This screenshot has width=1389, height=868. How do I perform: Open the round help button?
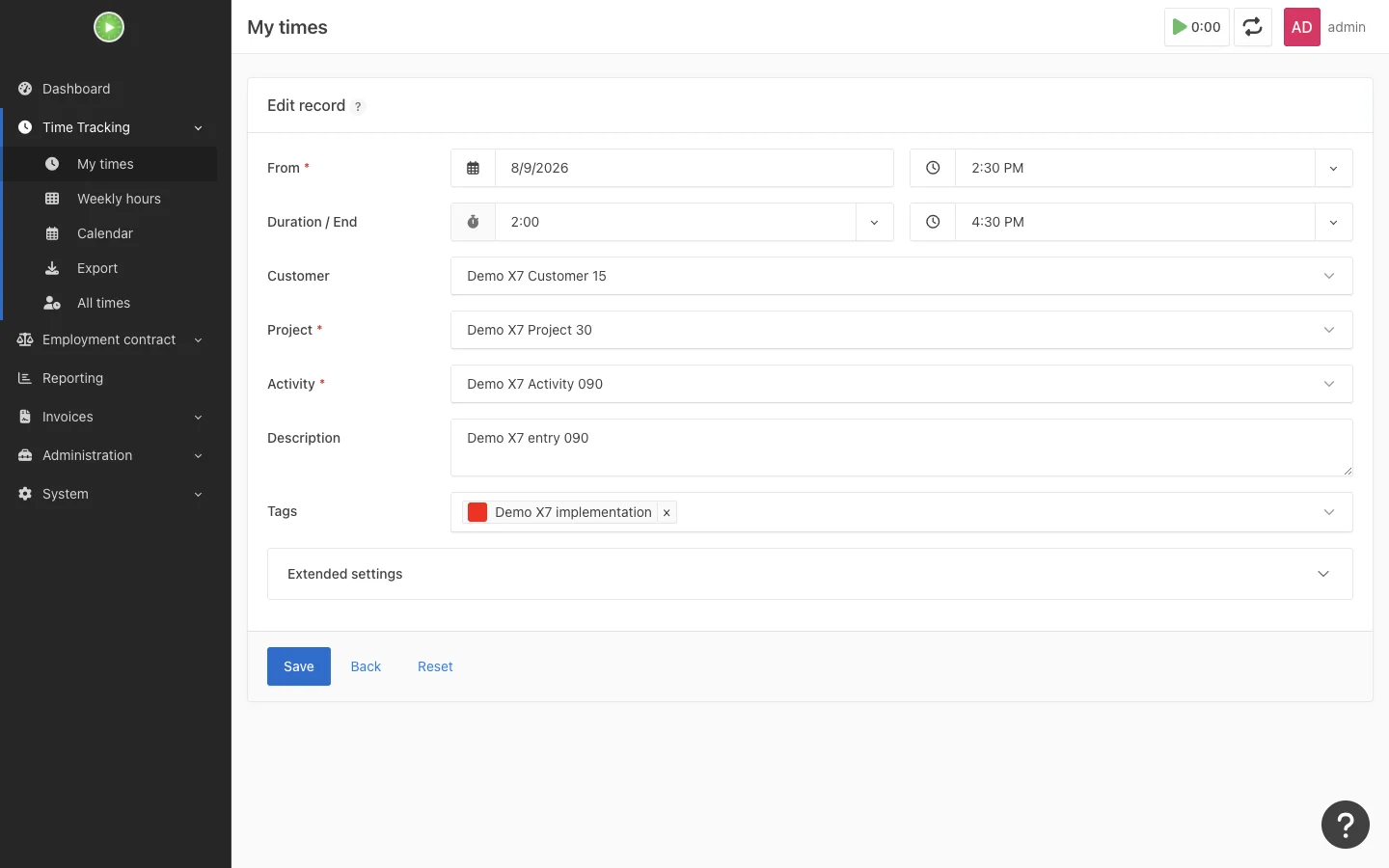pyautogui.click(x=1346, y=825)
